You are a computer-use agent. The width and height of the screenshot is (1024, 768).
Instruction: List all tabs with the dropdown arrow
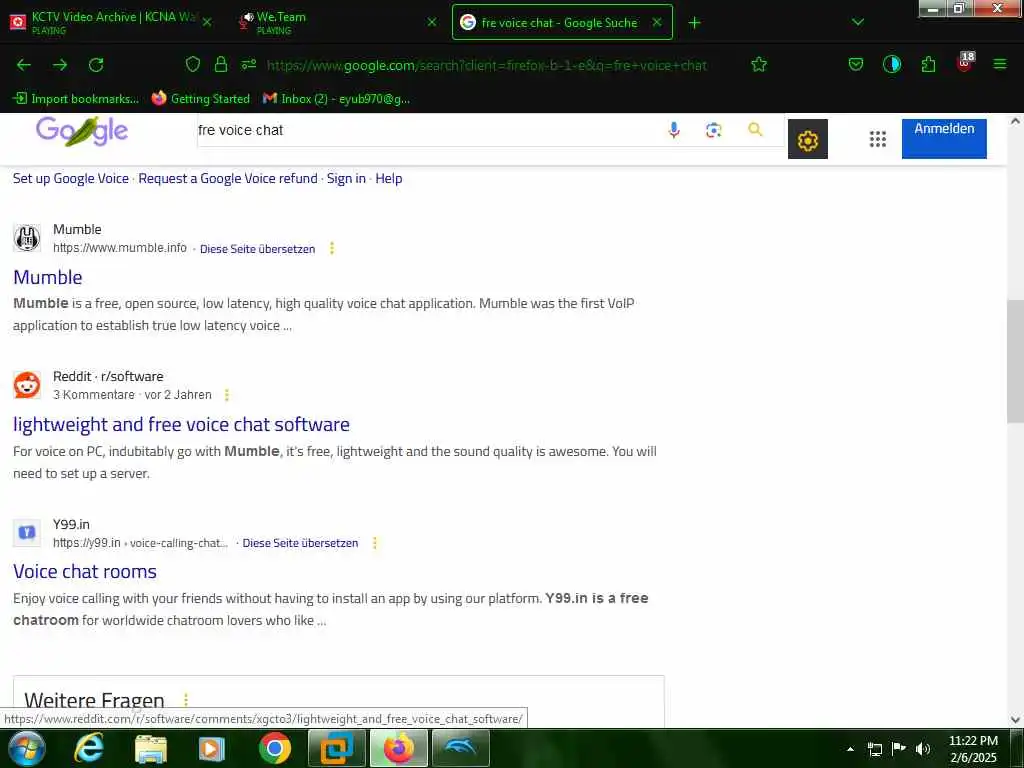point(858,22)
